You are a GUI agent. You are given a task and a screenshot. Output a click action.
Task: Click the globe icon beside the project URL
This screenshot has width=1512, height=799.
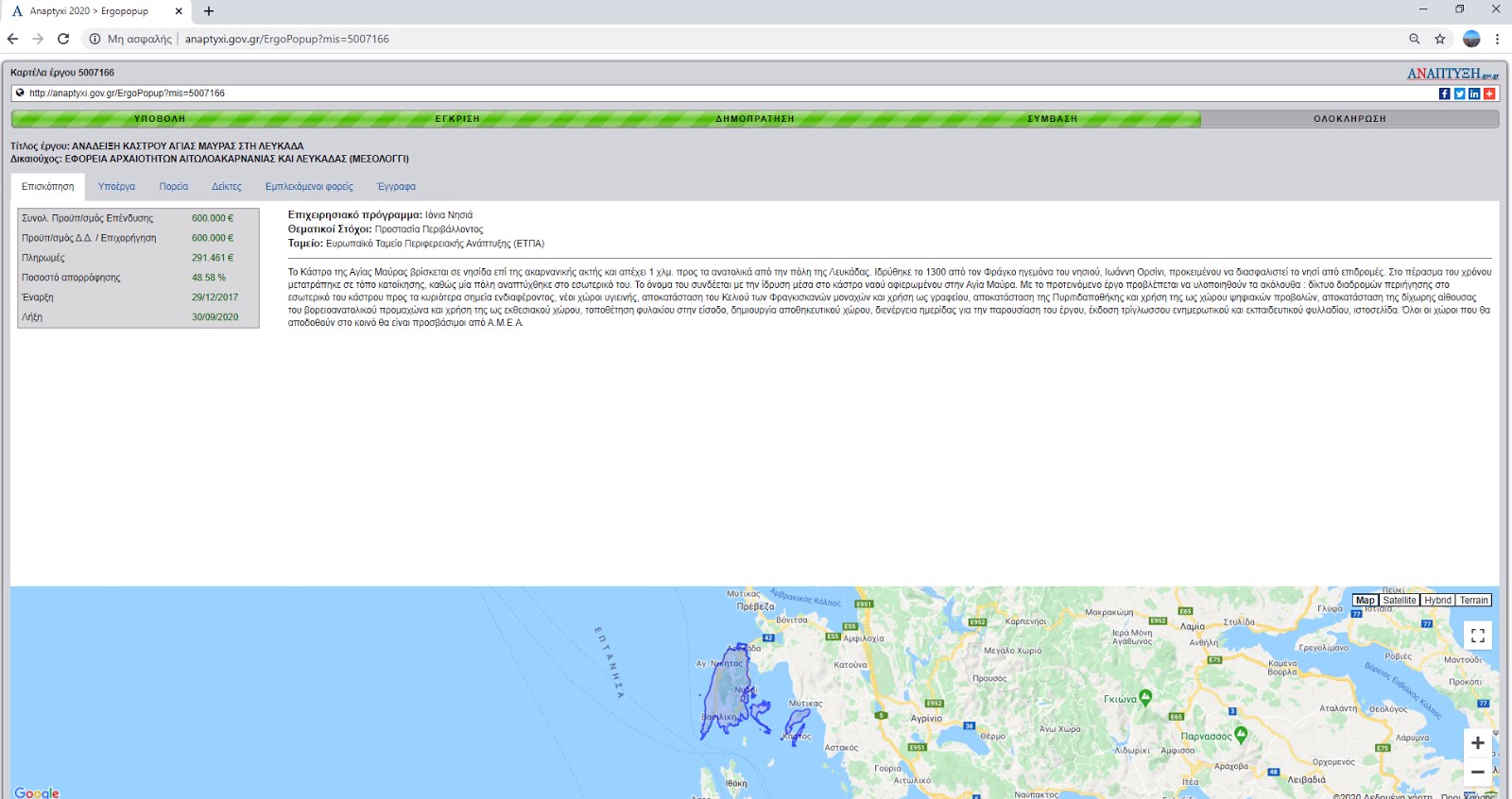point(20,93)
